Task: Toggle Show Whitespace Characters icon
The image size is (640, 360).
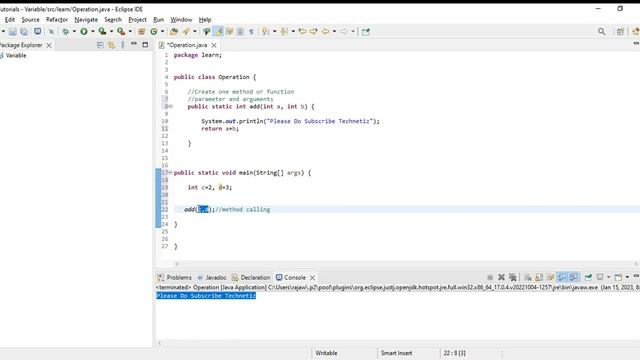Action: [251, 31]
